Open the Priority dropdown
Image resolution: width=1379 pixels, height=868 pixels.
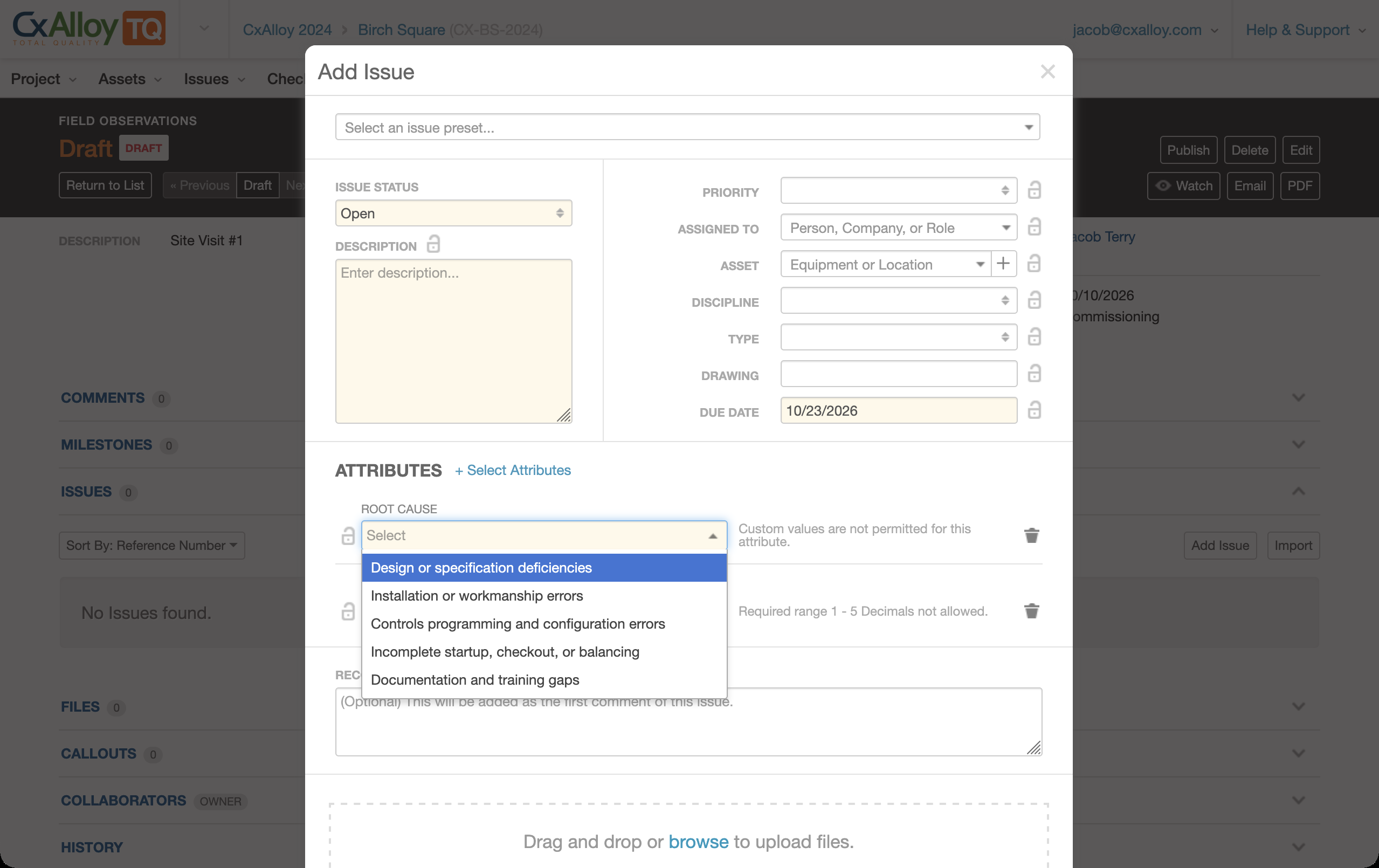click(x=899, y=190)
